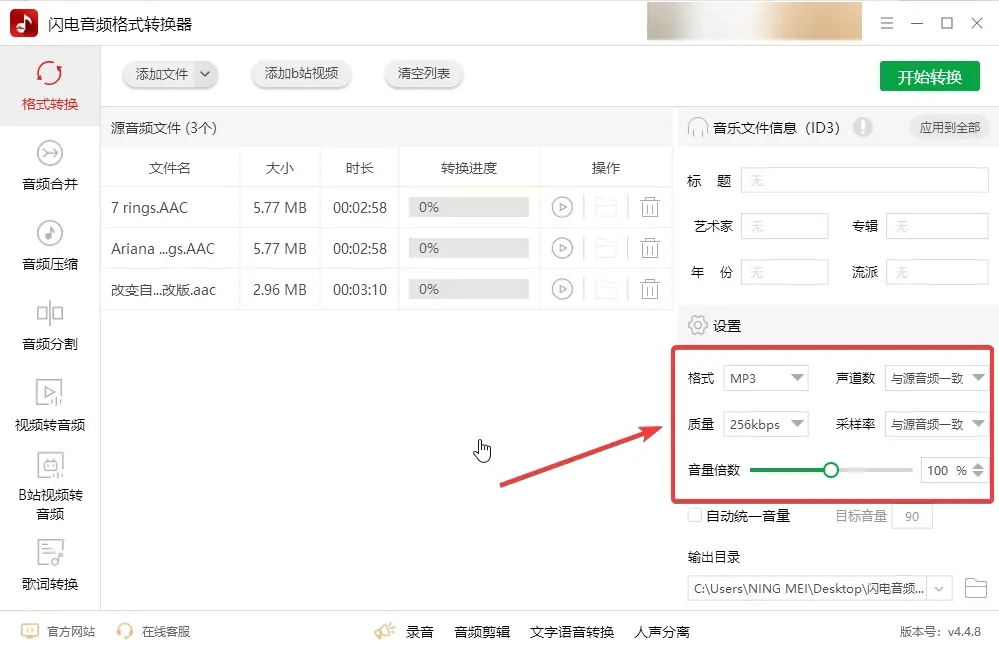Click the app logo icon
999x649 pixels.
24,24
